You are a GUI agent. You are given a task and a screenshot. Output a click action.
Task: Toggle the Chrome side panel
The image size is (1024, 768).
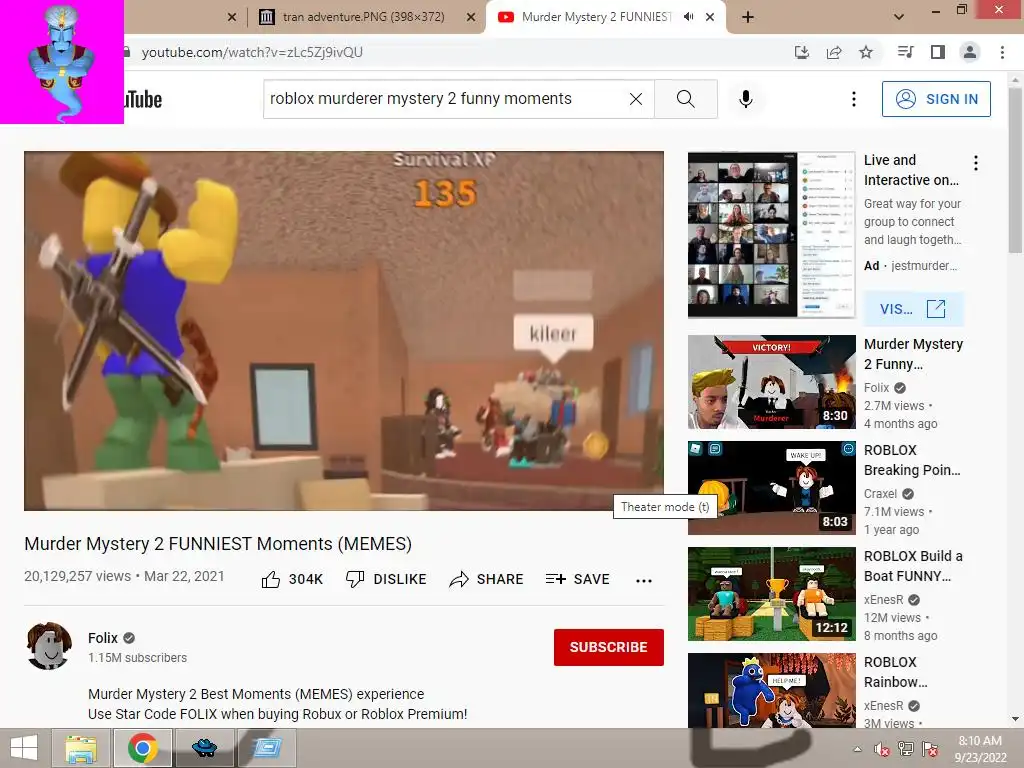938,52
